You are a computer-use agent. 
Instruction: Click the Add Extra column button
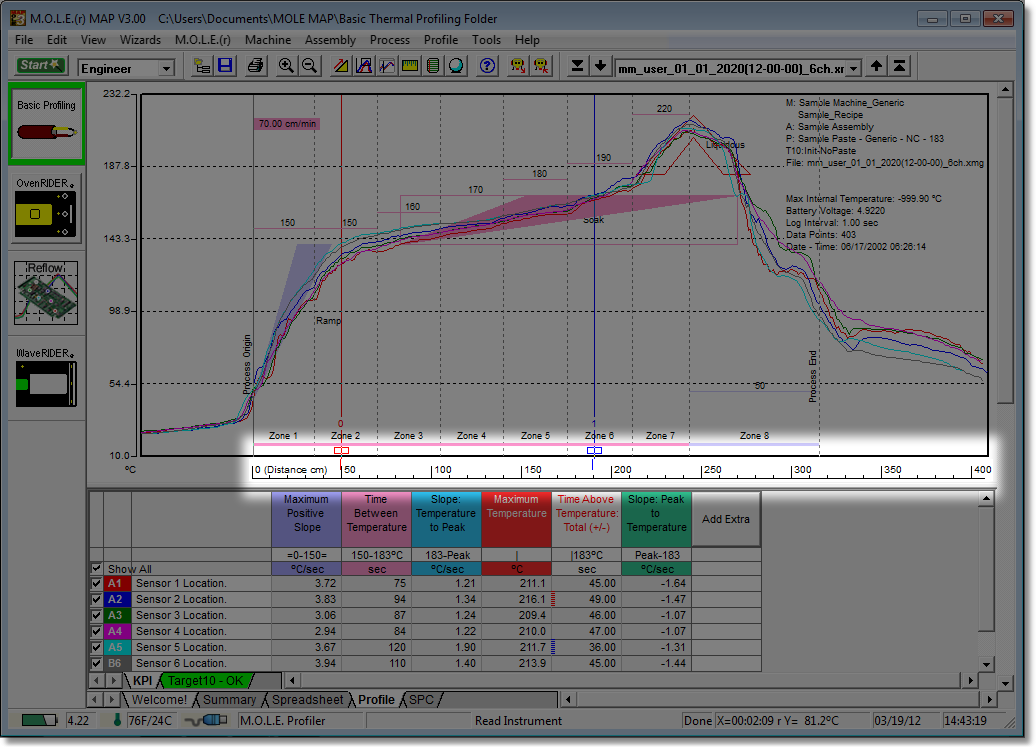tap(726, 519)
